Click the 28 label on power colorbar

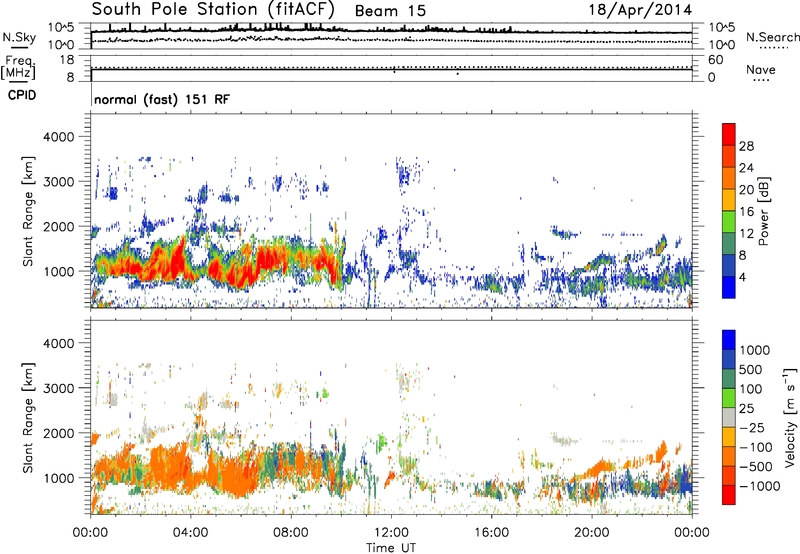(x=746, y=146)
